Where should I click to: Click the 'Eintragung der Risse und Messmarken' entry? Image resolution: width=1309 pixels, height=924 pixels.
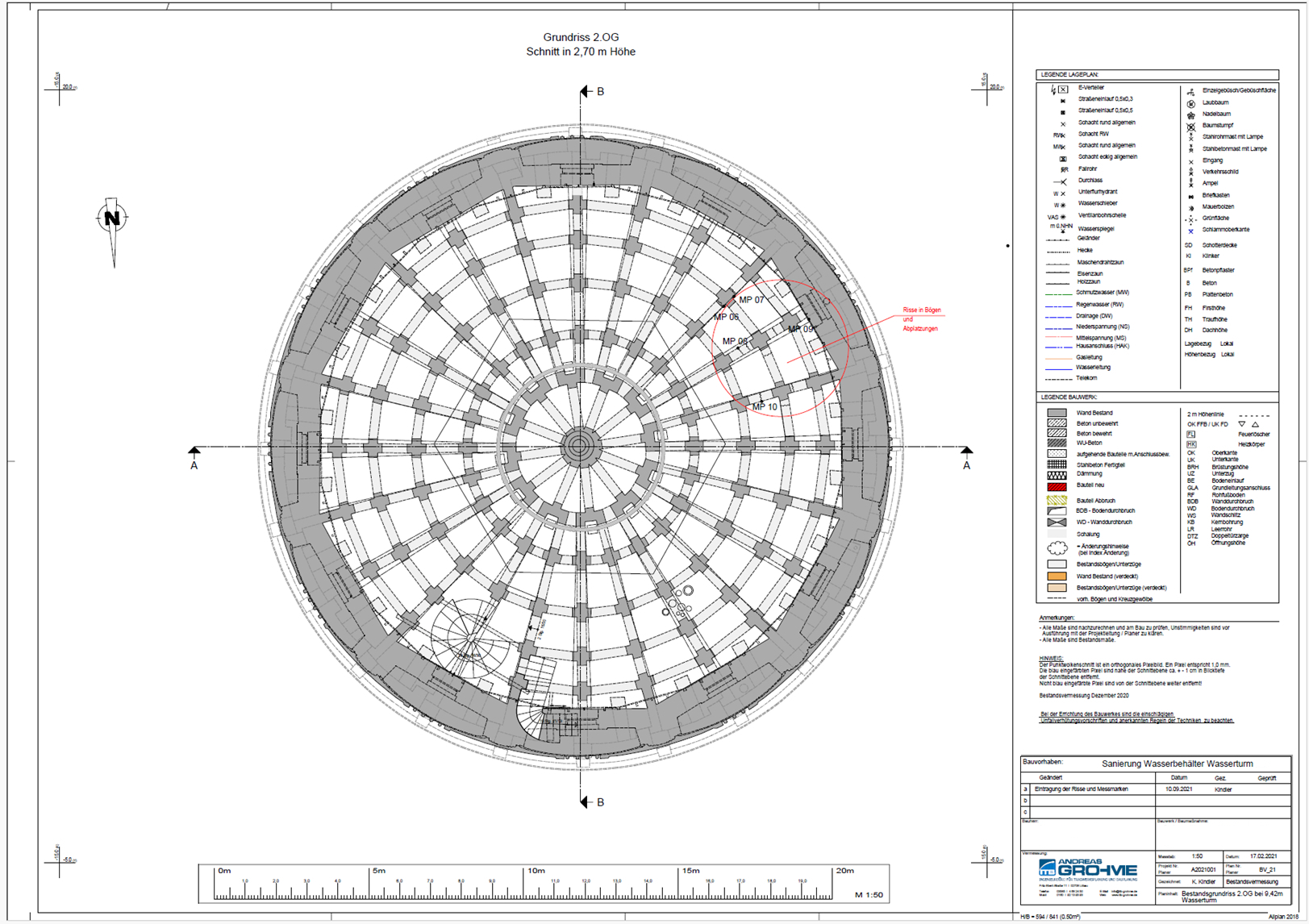(x=1082, y=789)
